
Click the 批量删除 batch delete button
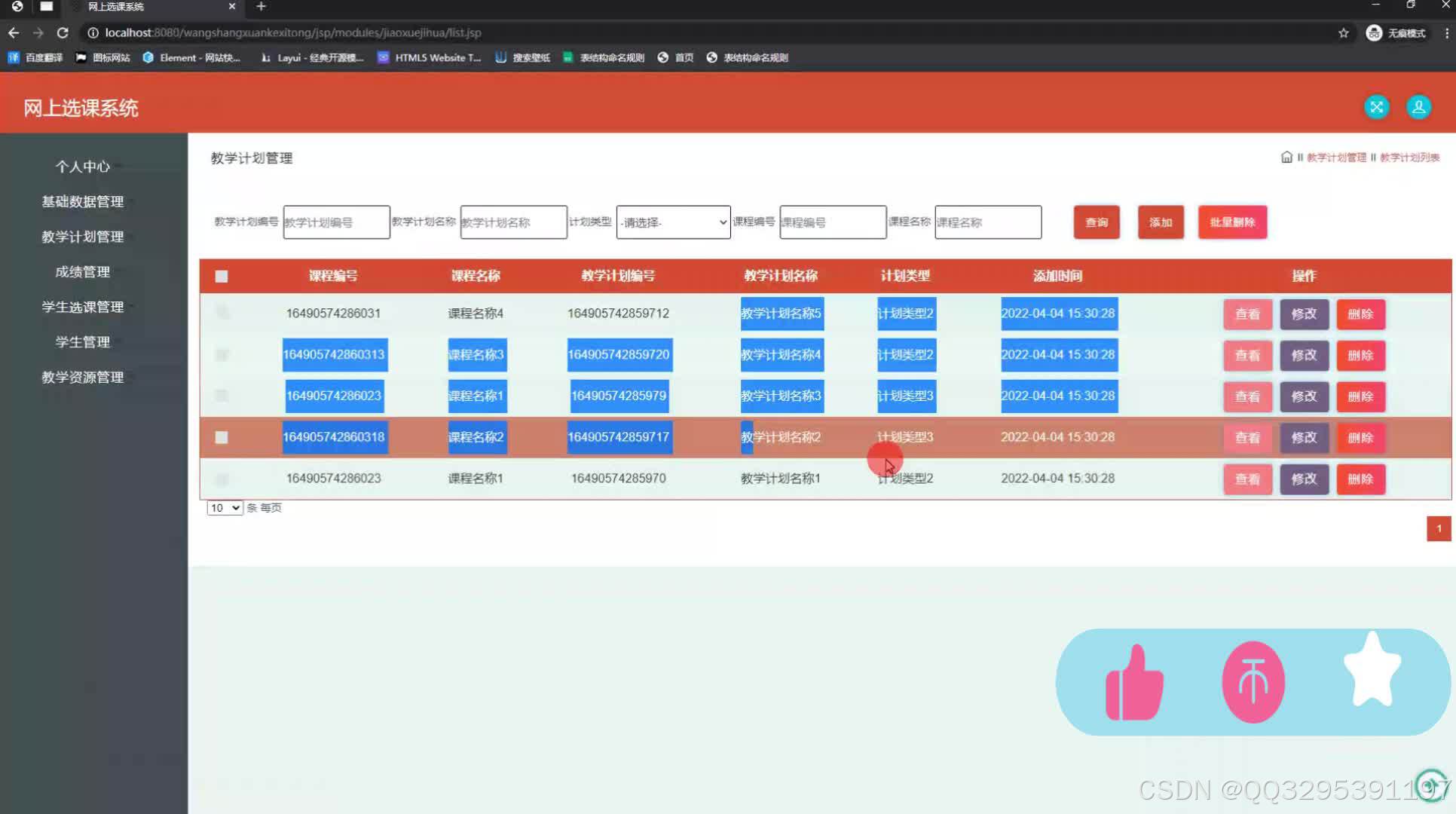click(x=1232, y=222)
